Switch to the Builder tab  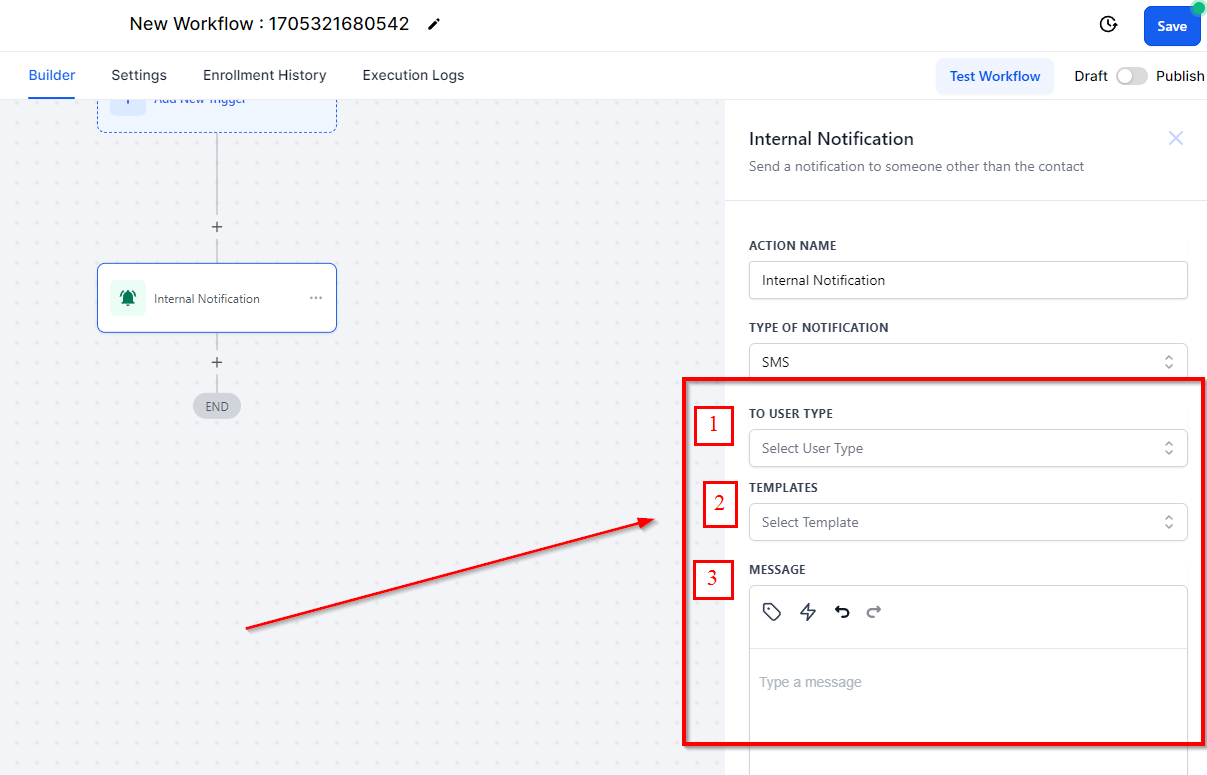point(52,75)
